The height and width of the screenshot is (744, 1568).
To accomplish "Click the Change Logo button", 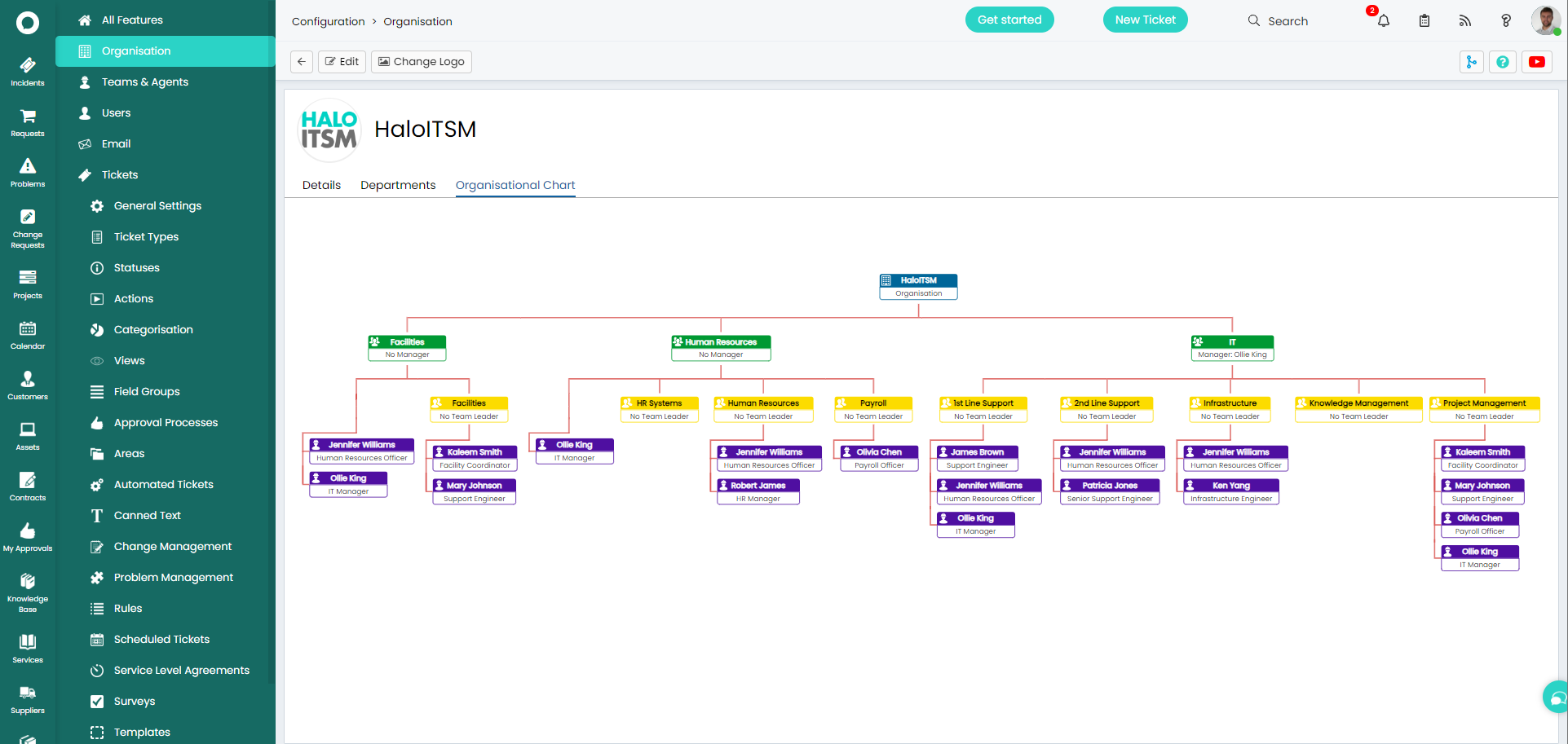I will coord(421,61).
